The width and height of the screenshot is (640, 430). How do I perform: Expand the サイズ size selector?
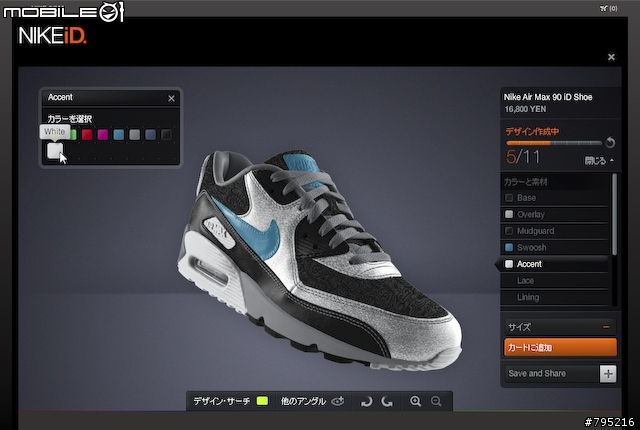(x=560, y=327)
